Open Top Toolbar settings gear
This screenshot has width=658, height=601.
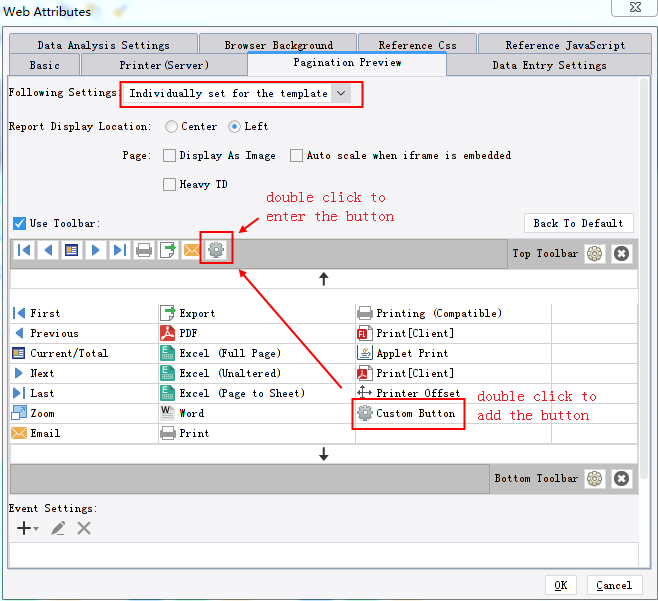click(x=595, y=253)
